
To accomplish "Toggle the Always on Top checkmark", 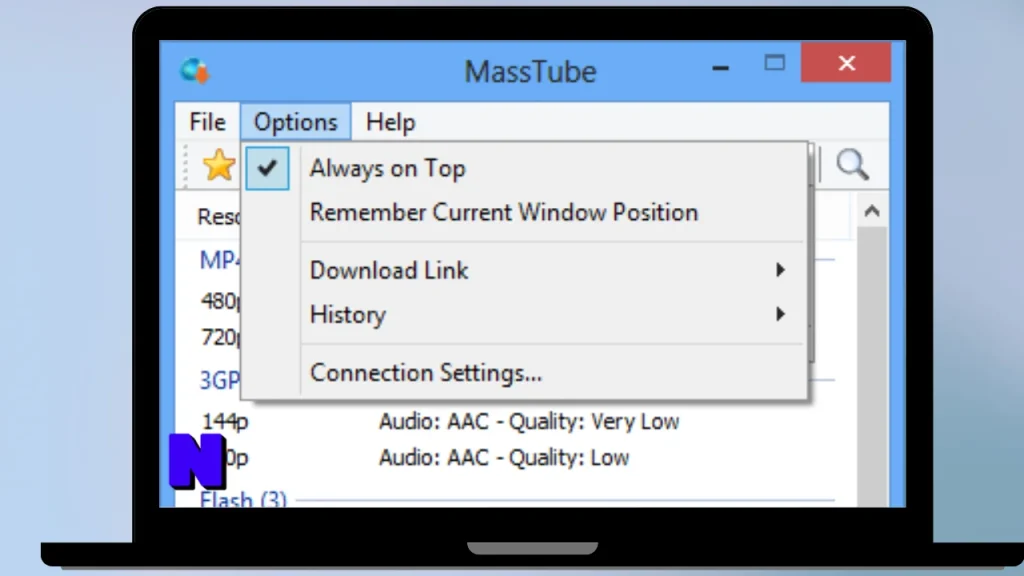I will pos(267,168).
